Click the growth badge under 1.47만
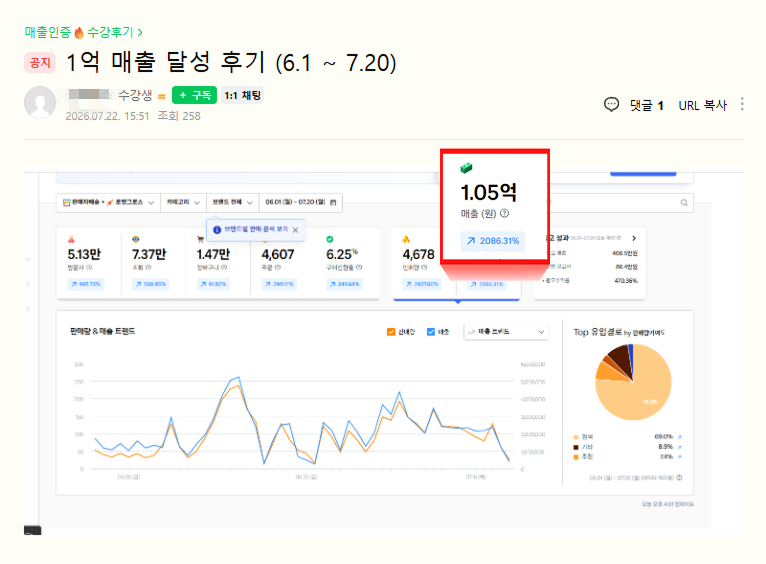 [214, 284]
